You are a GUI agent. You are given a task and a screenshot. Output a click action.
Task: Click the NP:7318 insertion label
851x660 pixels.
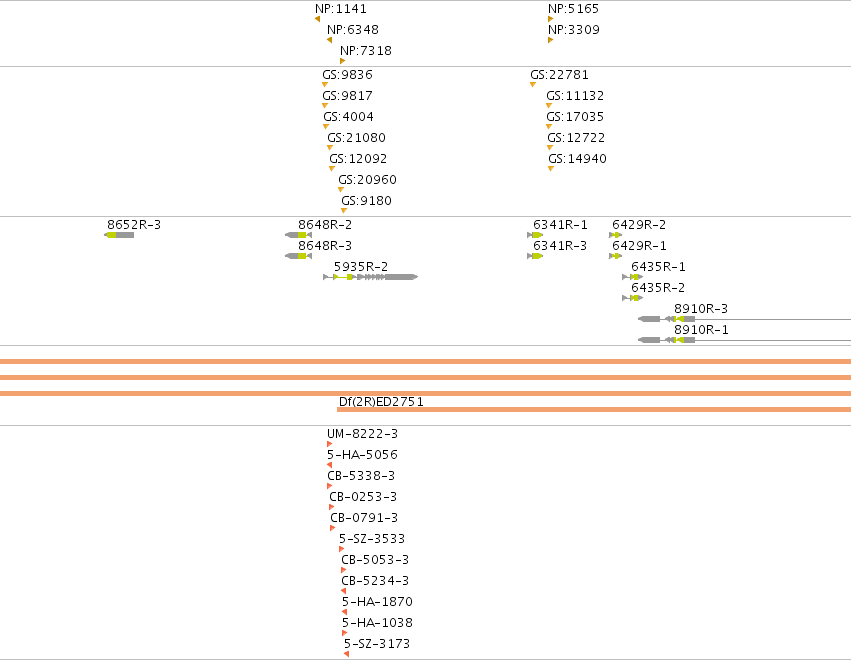pyautogui.click(x=366, y=50)
